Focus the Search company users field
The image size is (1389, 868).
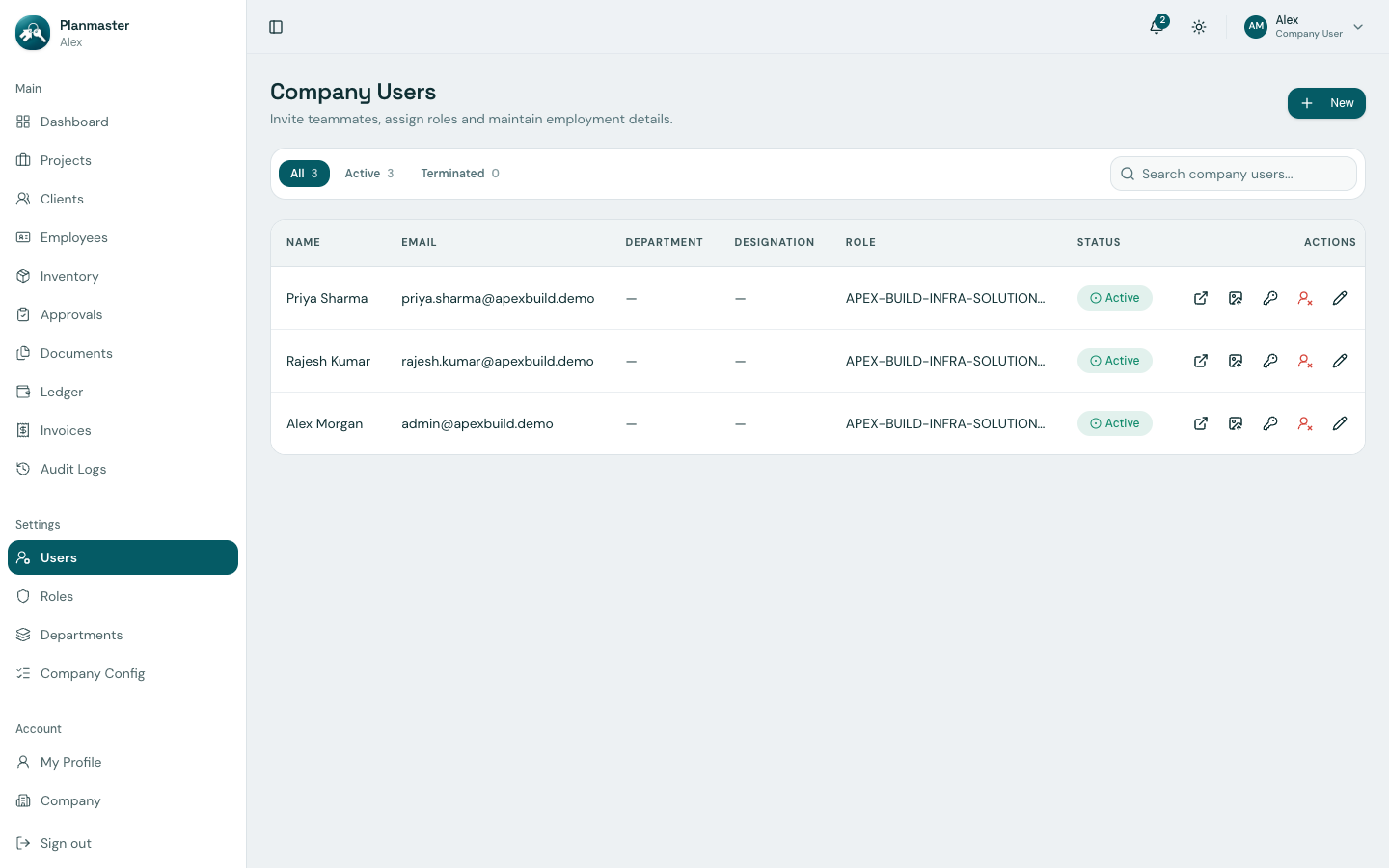point(1234,174)
